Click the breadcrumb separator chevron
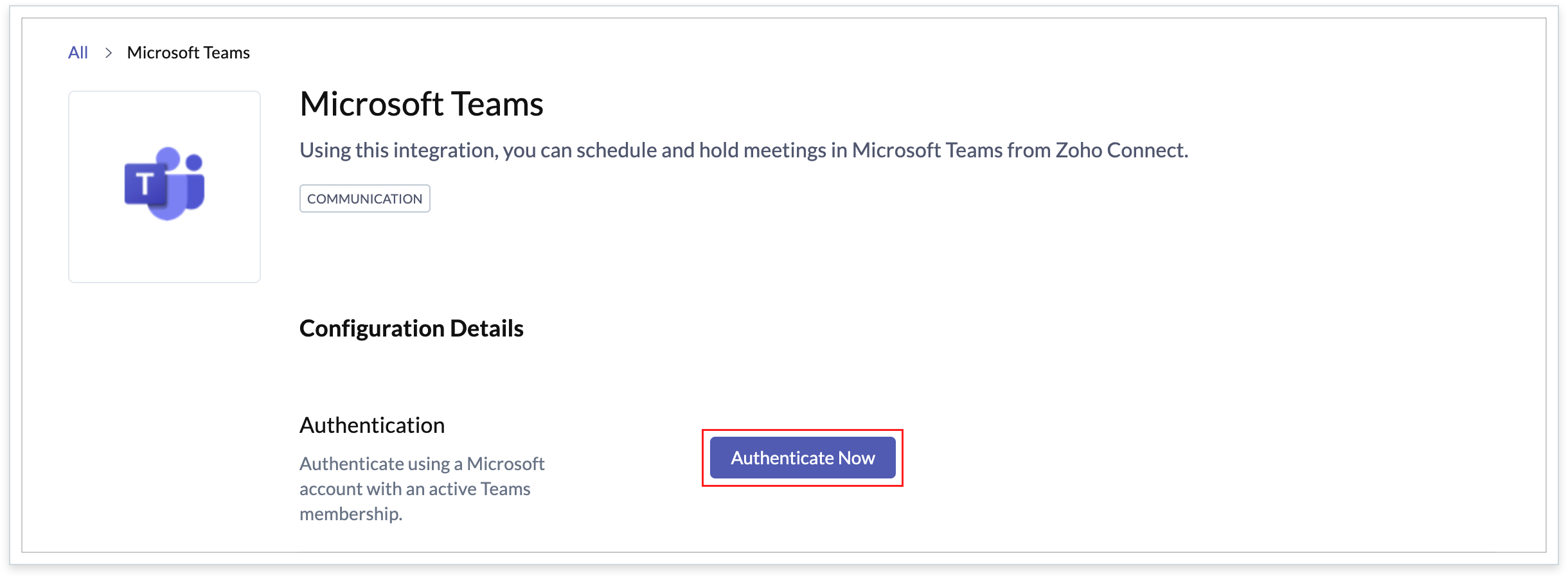 [x=109, y=53]
